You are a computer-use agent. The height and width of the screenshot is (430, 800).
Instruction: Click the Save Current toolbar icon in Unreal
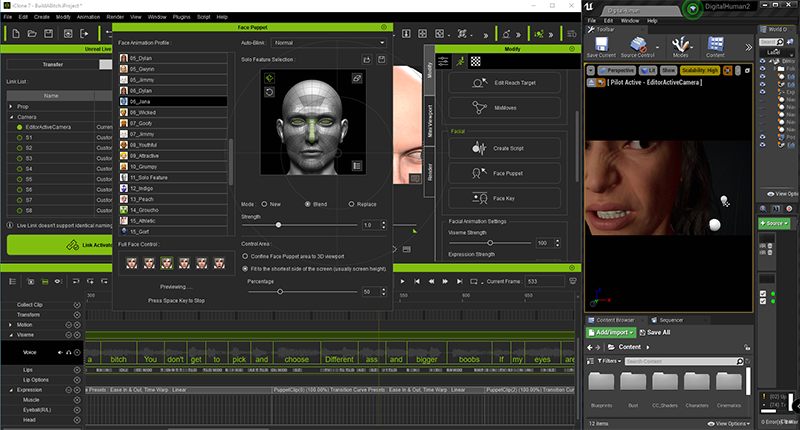click(601, 46)
